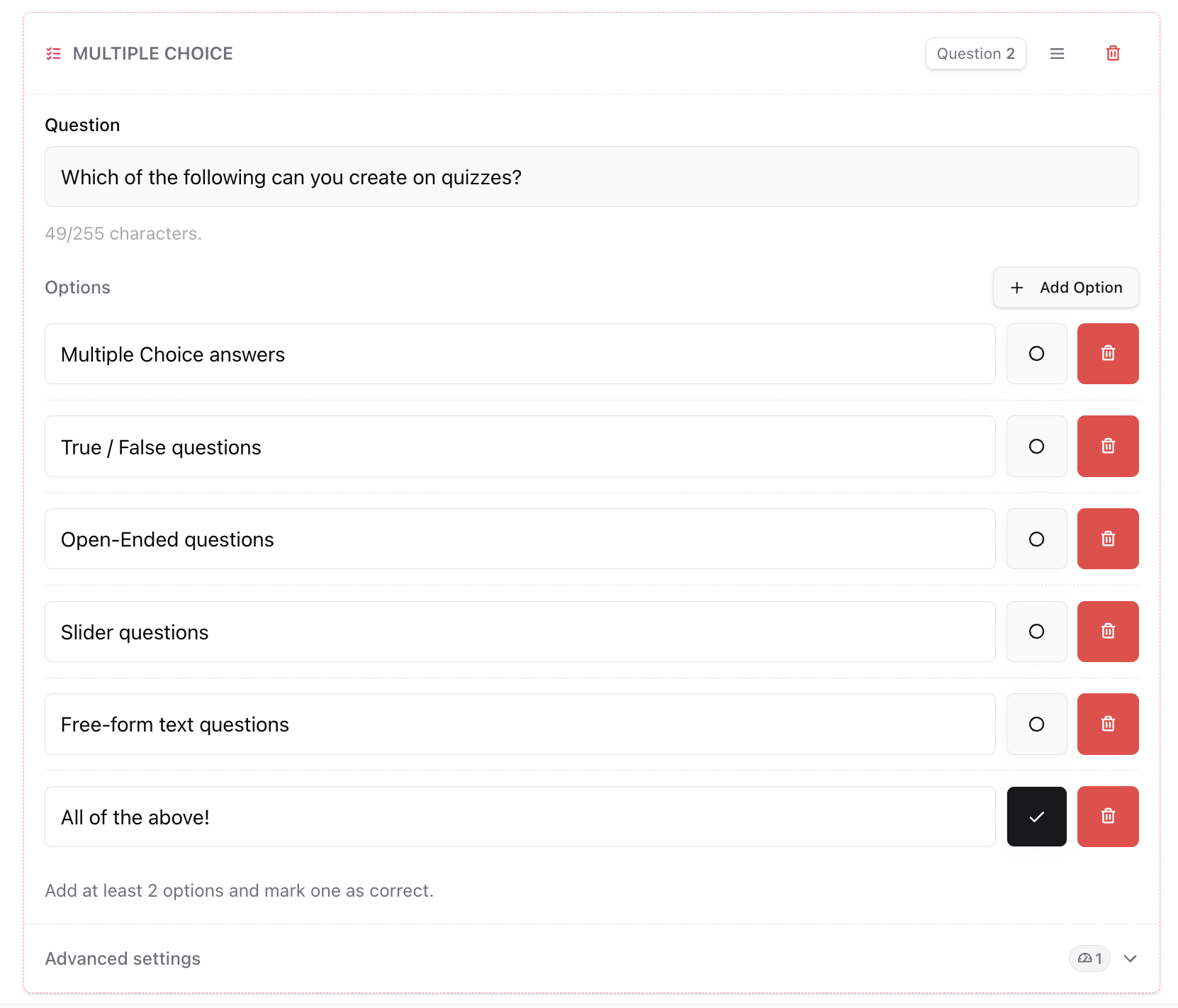Delete the 'Multiple Choice answers' option
1178x1008 pixels.
click(x=1108, y=354)
